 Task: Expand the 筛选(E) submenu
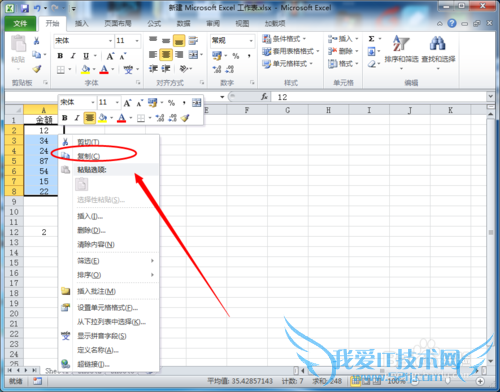click(x=109, y=261)
